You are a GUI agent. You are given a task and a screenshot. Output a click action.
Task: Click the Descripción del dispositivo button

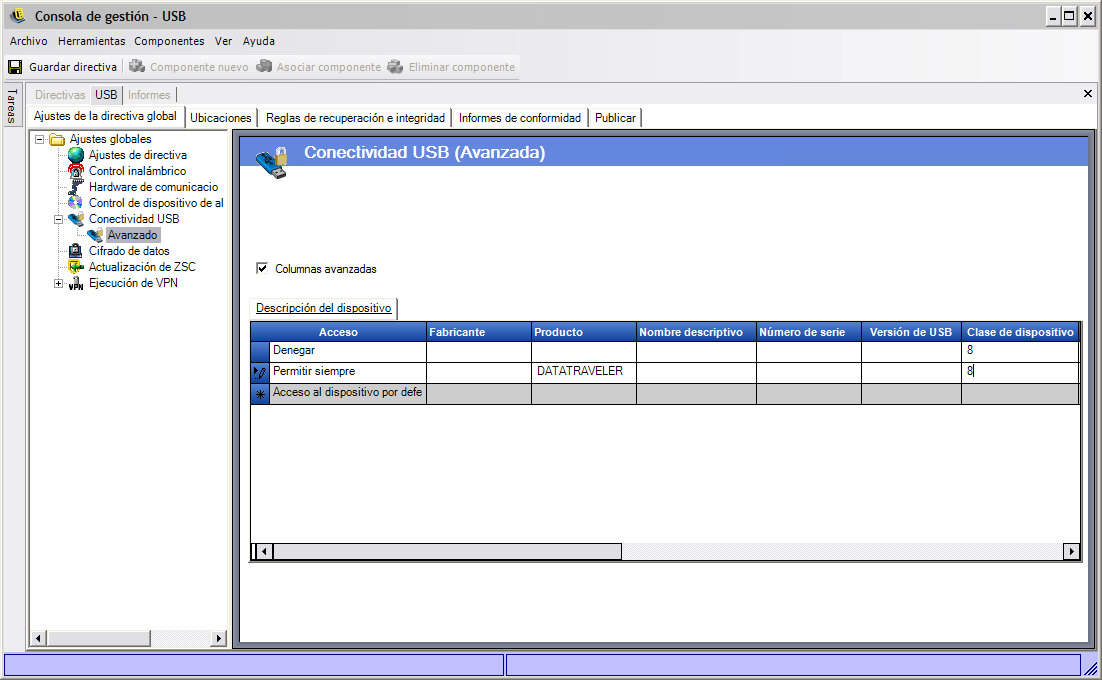[323, 308]
